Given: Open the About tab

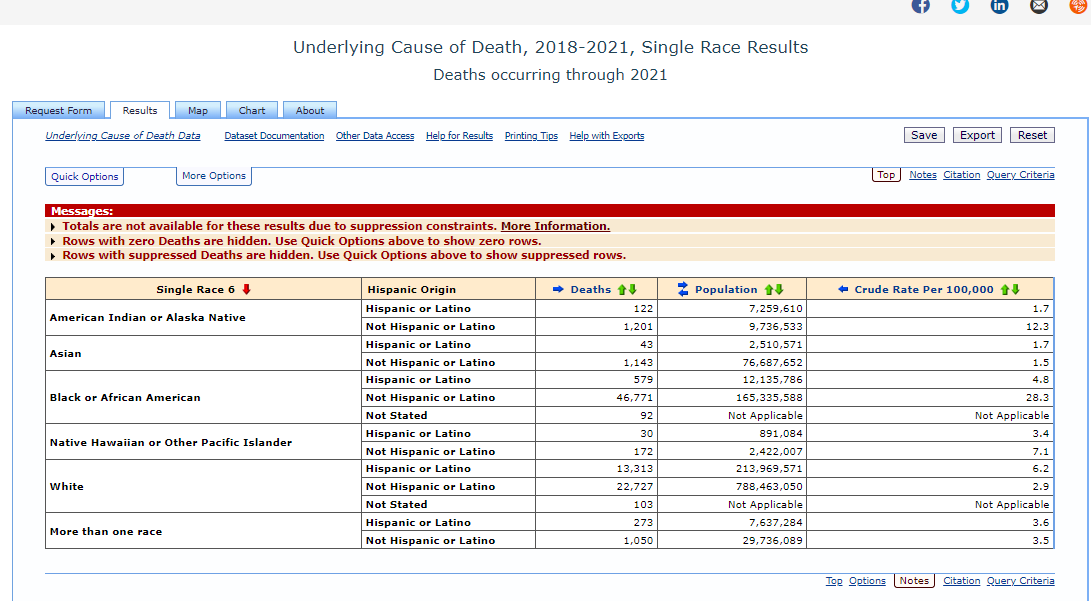Looking at the screenshot, I should click(310, 110).
